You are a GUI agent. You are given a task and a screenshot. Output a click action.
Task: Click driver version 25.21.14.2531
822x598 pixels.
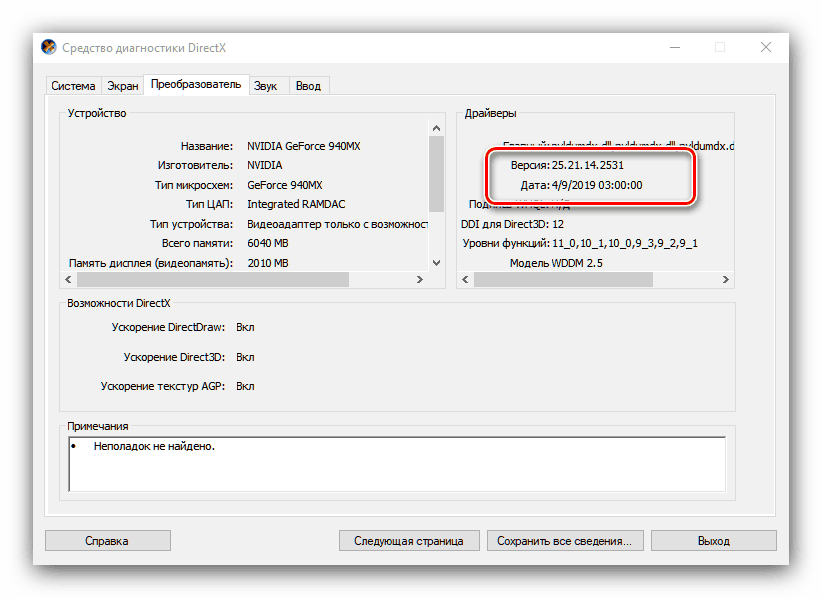coord(588,165)
